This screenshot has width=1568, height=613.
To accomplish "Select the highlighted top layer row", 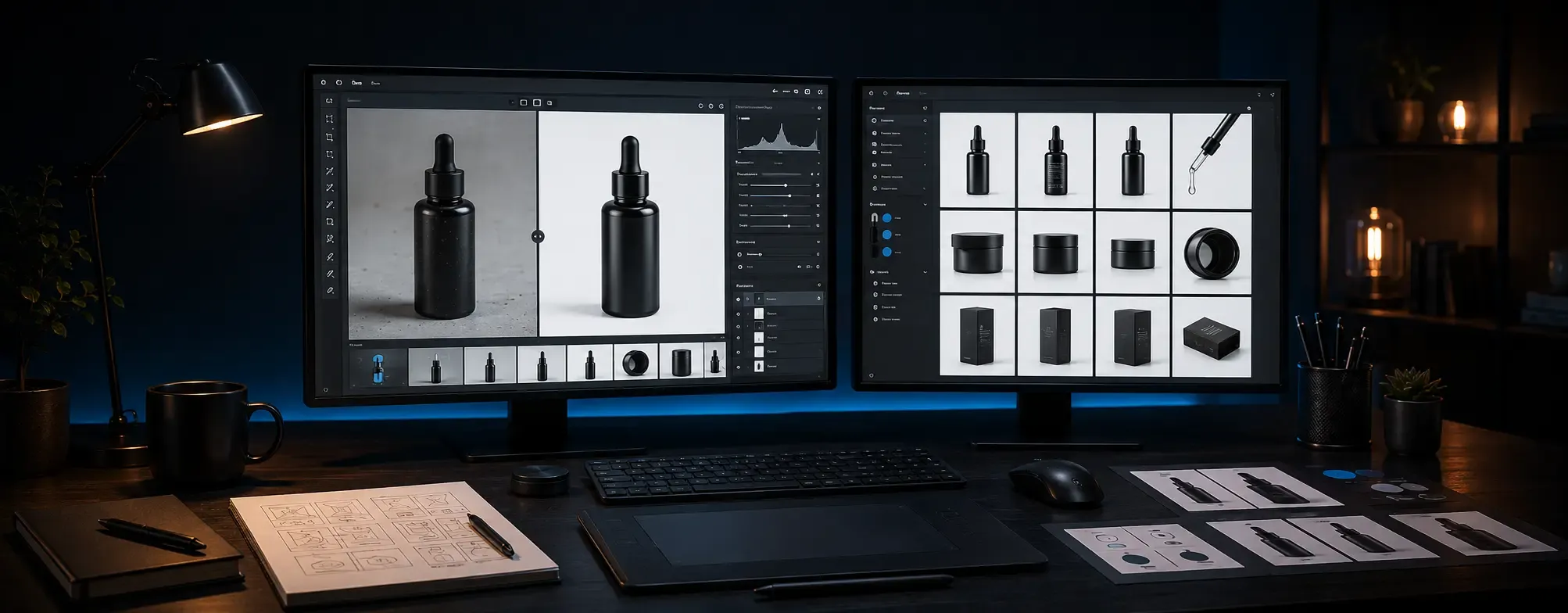I will pos(779,299).
